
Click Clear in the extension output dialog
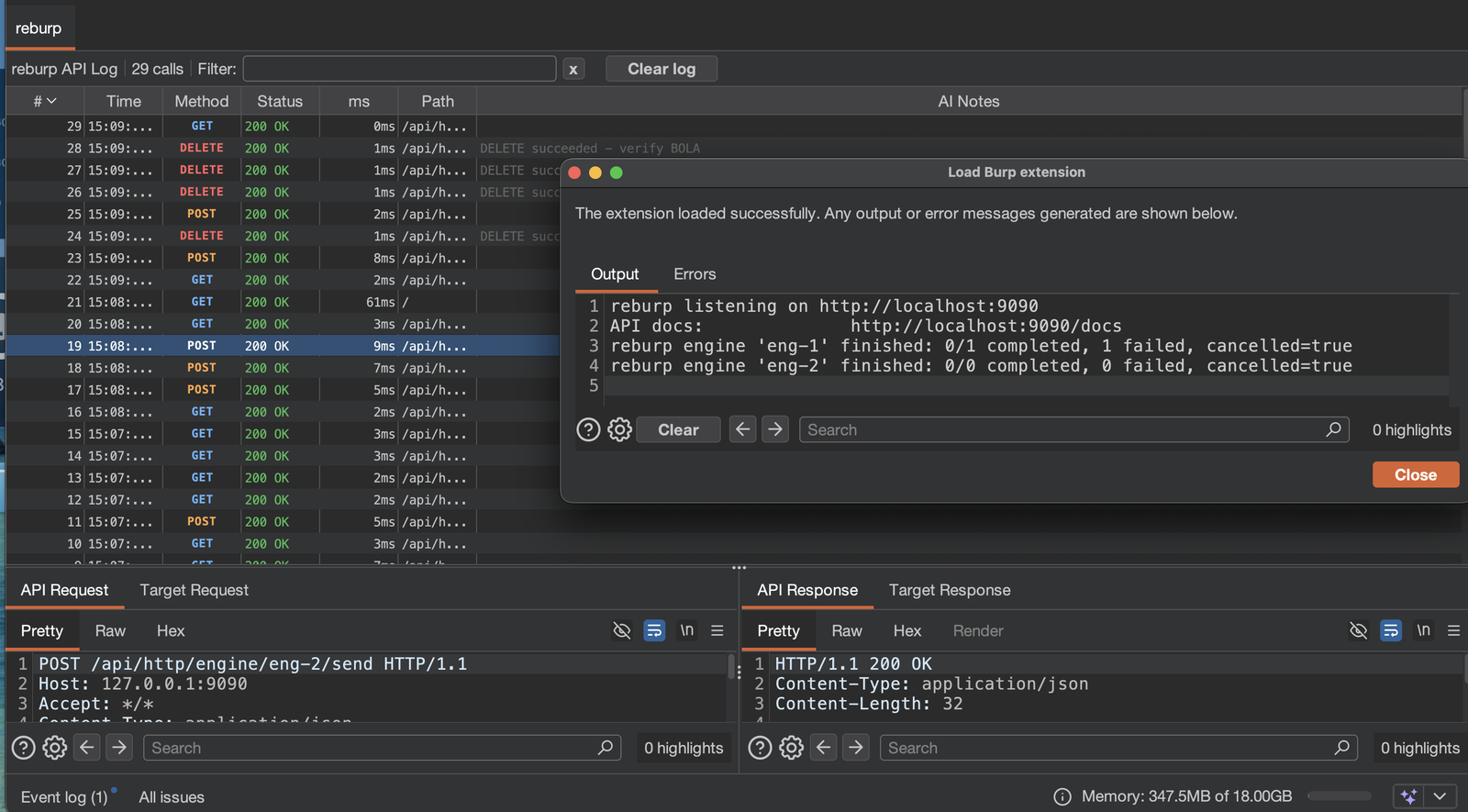coord(678,429)
